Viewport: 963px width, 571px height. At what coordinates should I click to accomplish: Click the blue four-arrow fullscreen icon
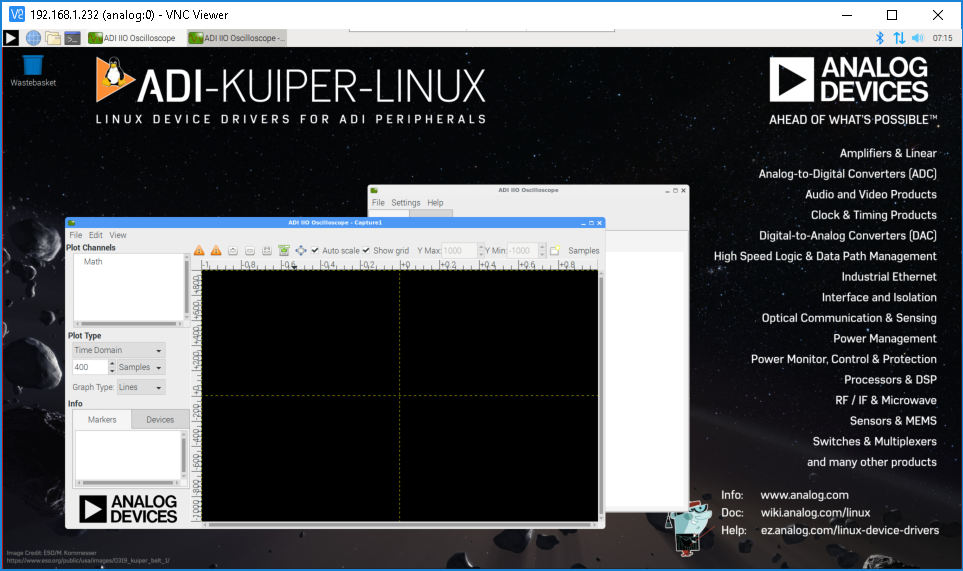(x=300, y=250)
